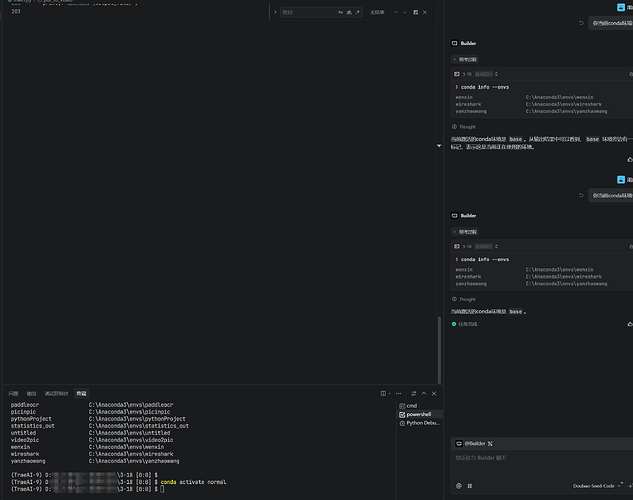Click the terminal panel switch-position icon
This screenshot has height=500, width=633.
413,393
